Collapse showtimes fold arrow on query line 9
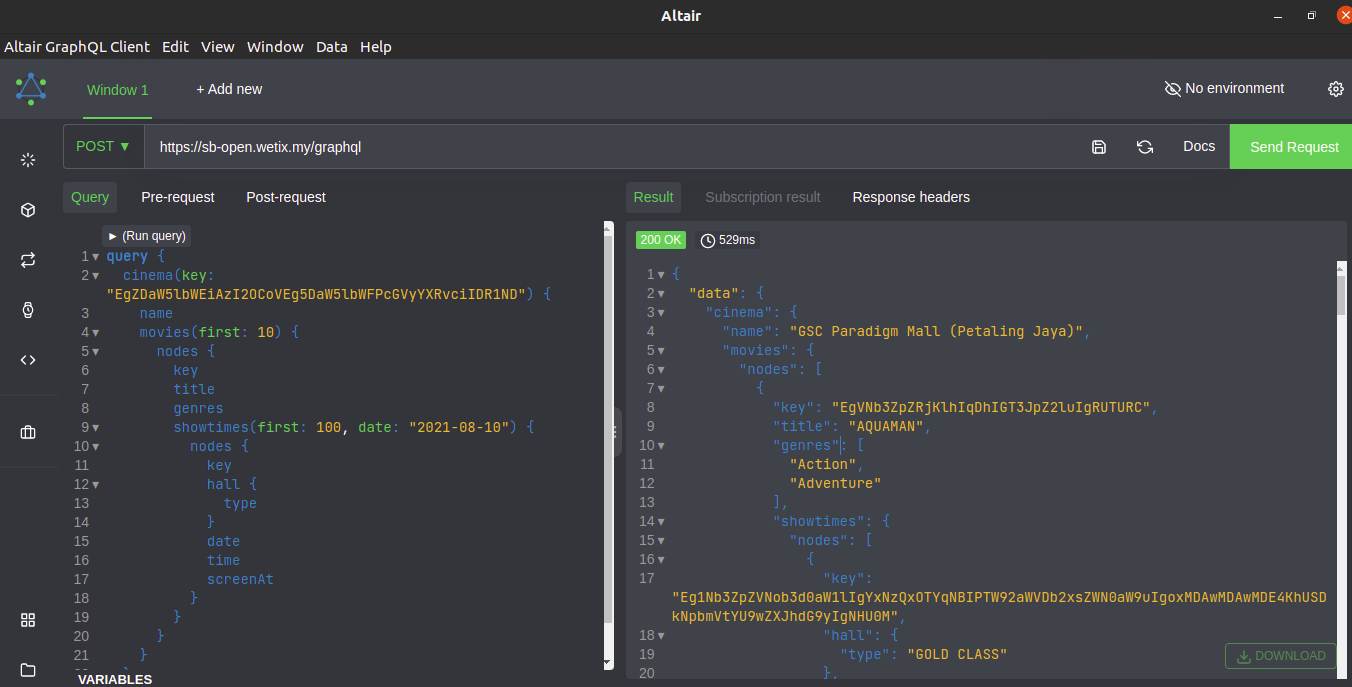Image resolution: width=1352 pixels, height=687 pixels. (x=96, y=428)
